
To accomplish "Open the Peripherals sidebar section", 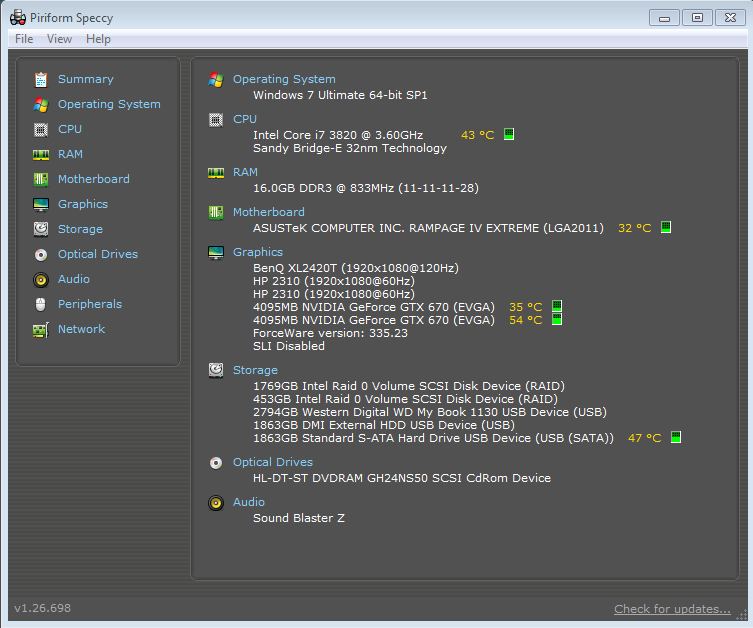I will 90,304.
